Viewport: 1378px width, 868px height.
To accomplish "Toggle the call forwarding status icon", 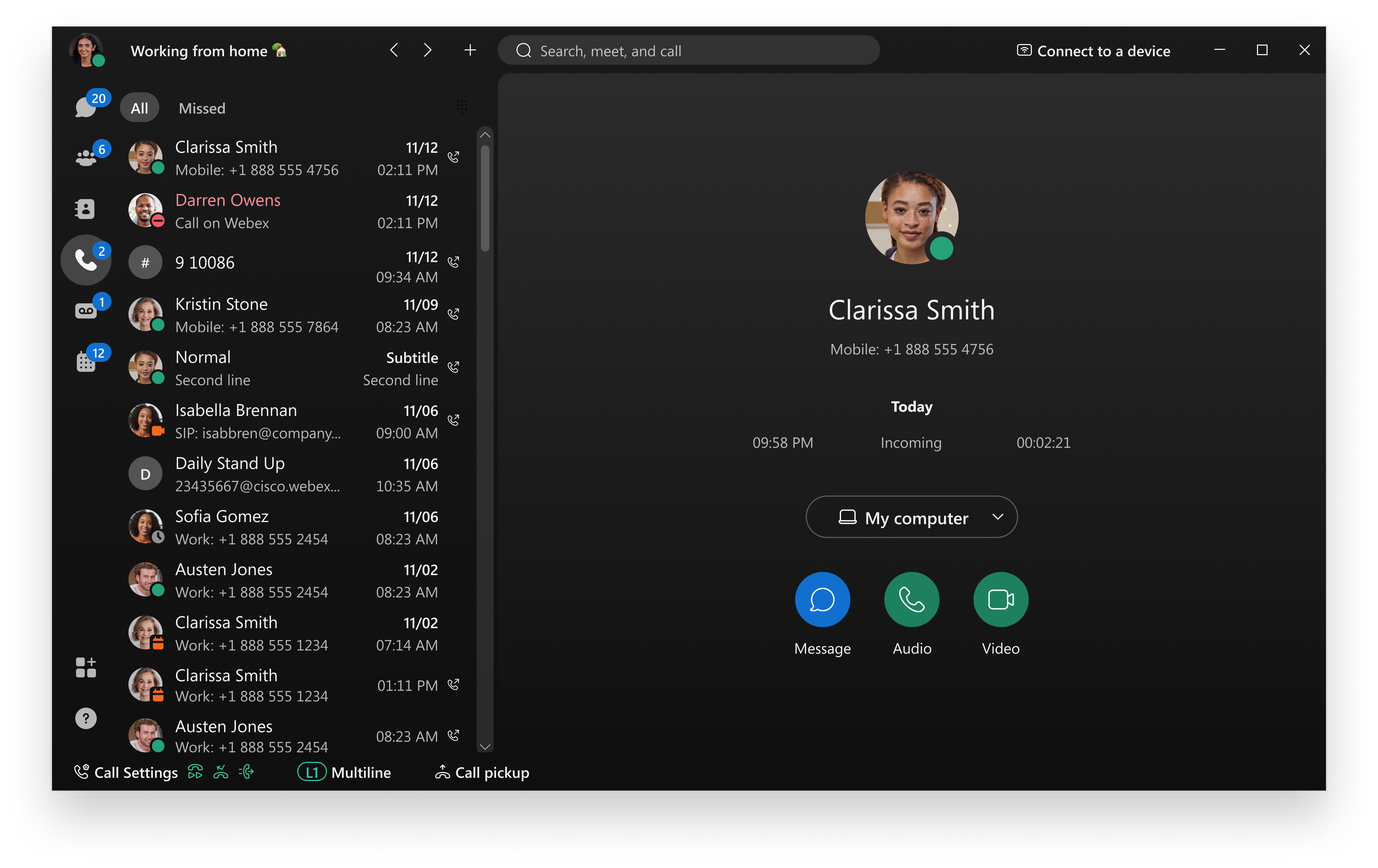I will point(195,772).
